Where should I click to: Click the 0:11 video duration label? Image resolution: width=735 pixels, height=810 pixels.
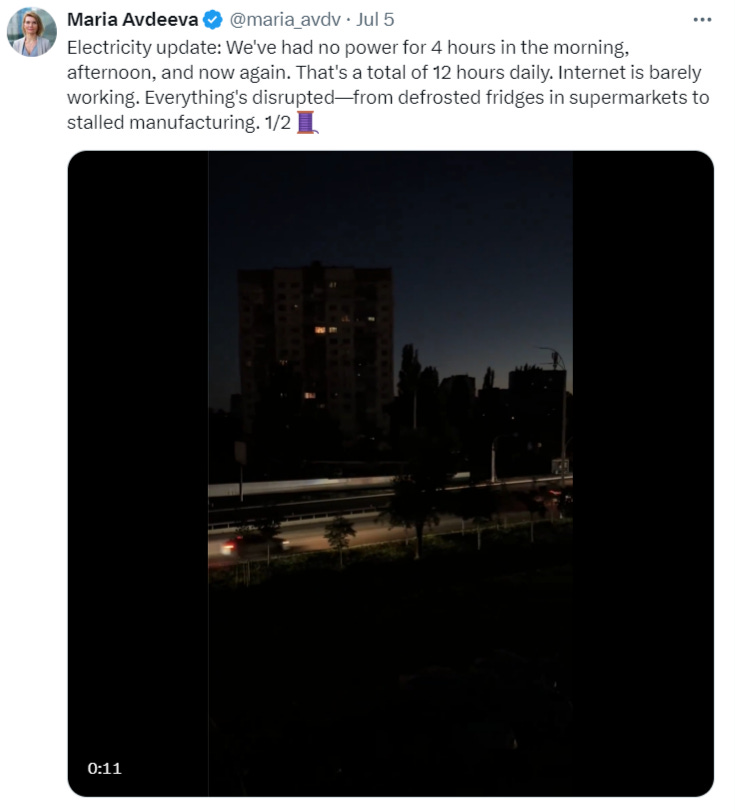[104, 768]
